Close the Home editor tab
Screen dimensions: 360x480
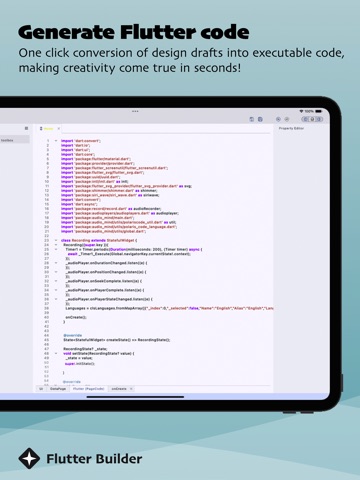(x=59, y=129)
